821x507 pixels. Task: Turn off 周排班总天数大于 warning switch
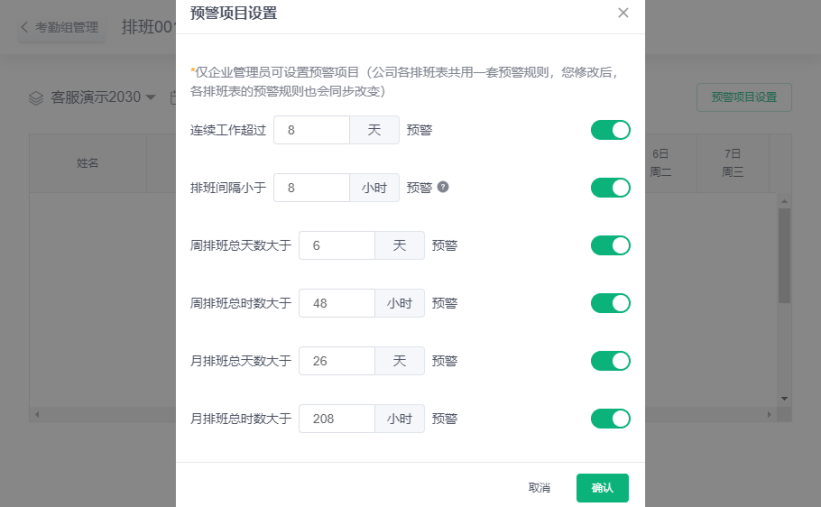click(611, 245)
